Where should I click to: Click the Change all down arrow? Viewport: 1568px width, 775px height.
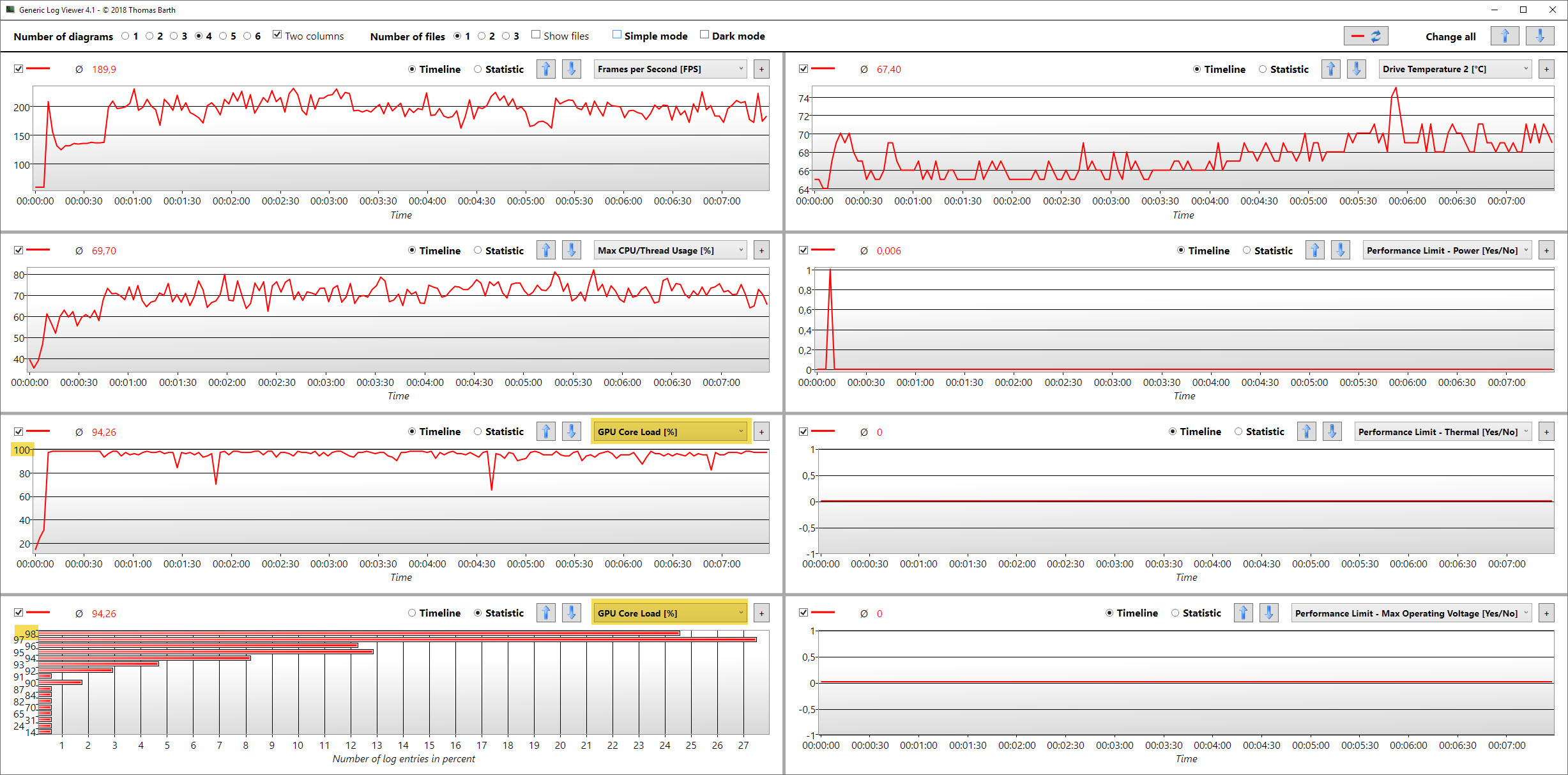1539,36
